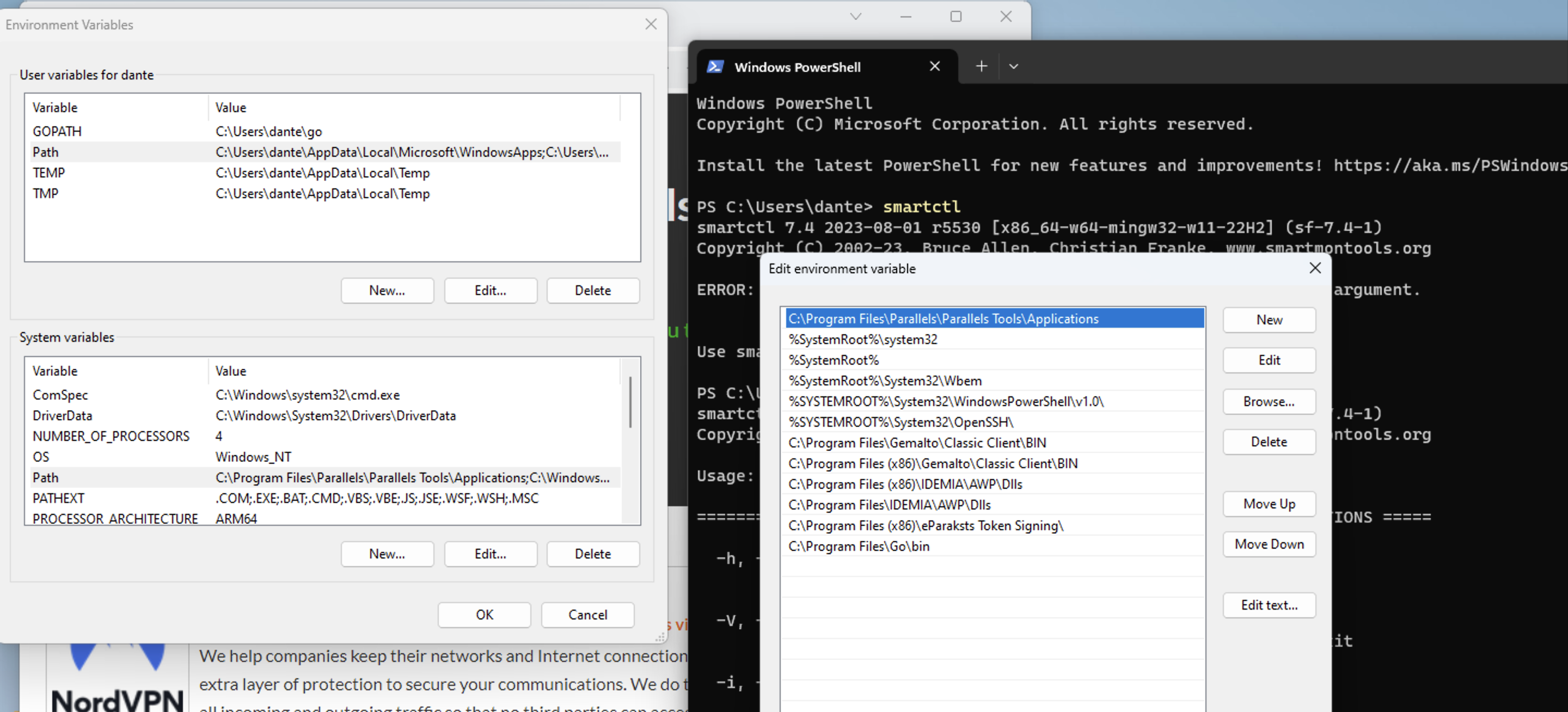Click OK in Environment Variables dialog
Screen dimensions: 1568x712
[485, 615]
